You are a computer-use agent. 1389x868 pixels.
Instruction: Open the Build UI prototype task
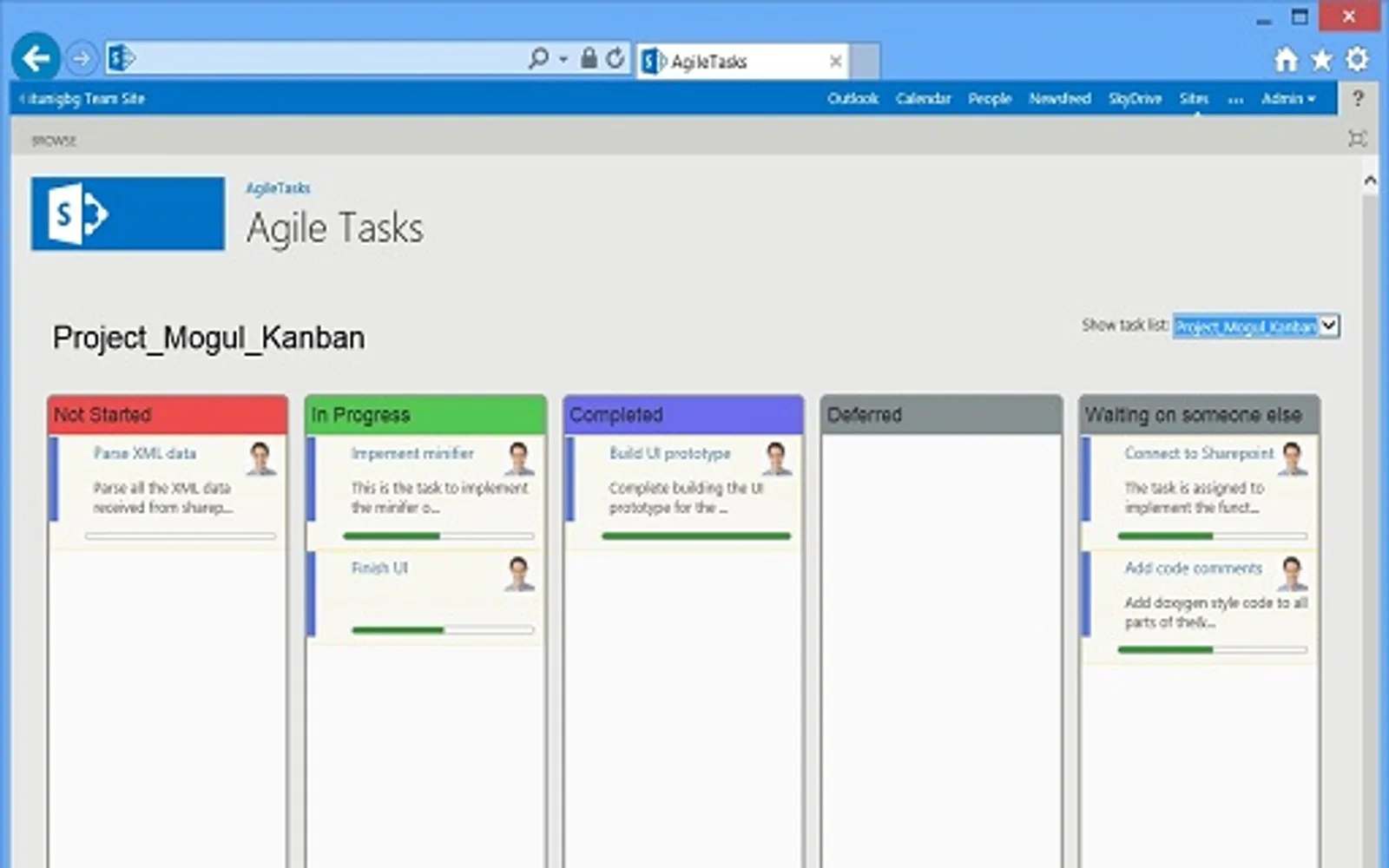669,453
